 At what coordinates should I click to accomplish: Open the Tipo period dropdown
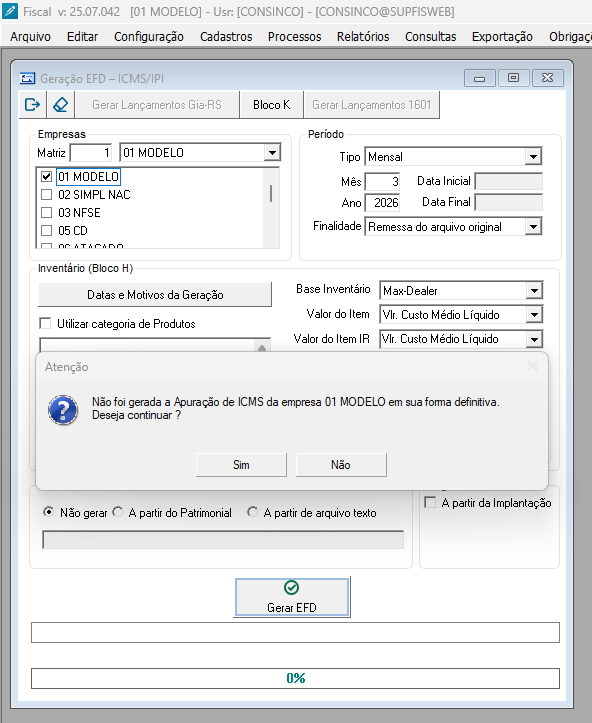[x=533, y=157]
